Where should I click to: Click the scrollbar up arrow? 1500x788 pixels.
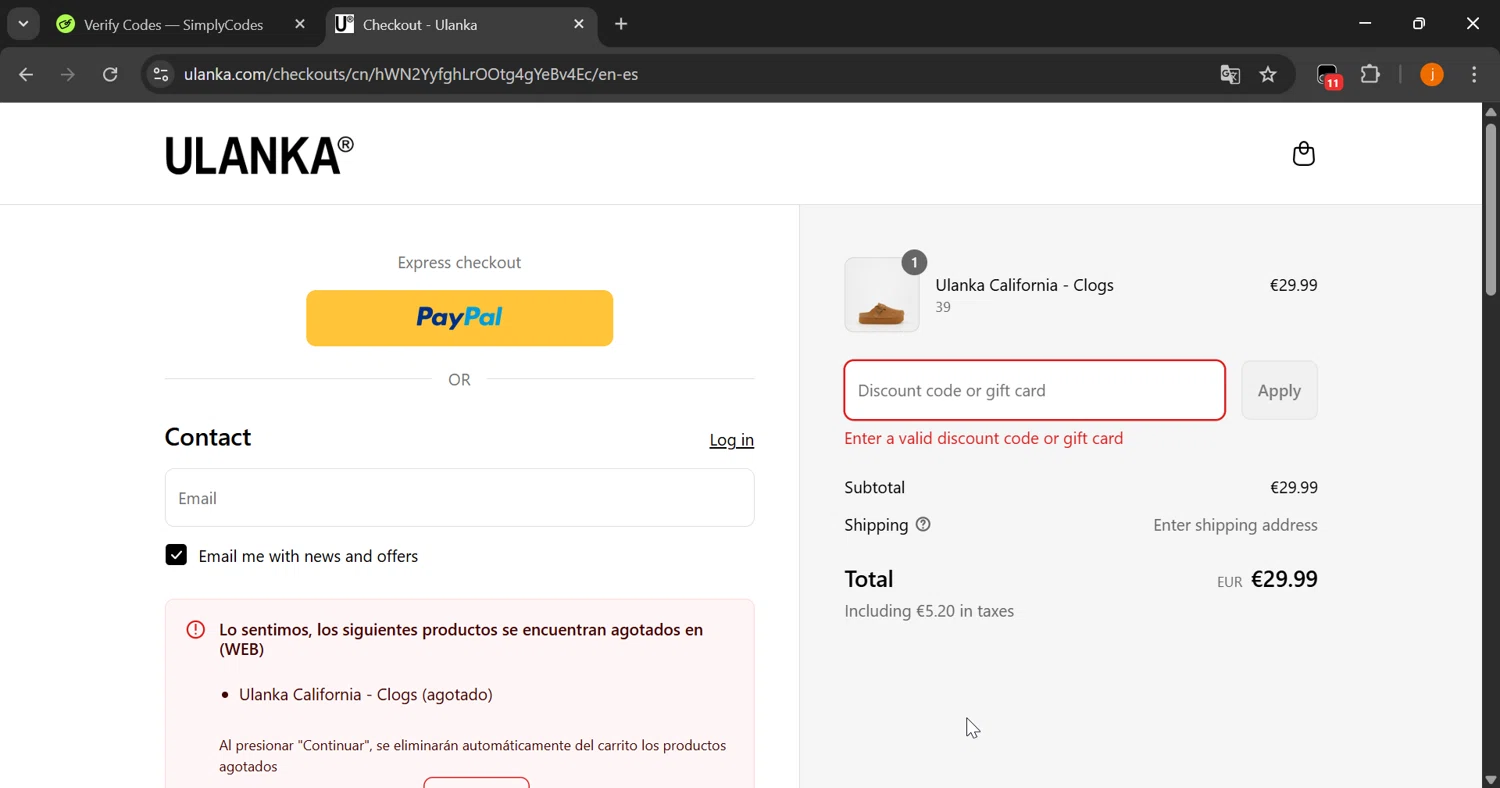(x=1490, y=111)
